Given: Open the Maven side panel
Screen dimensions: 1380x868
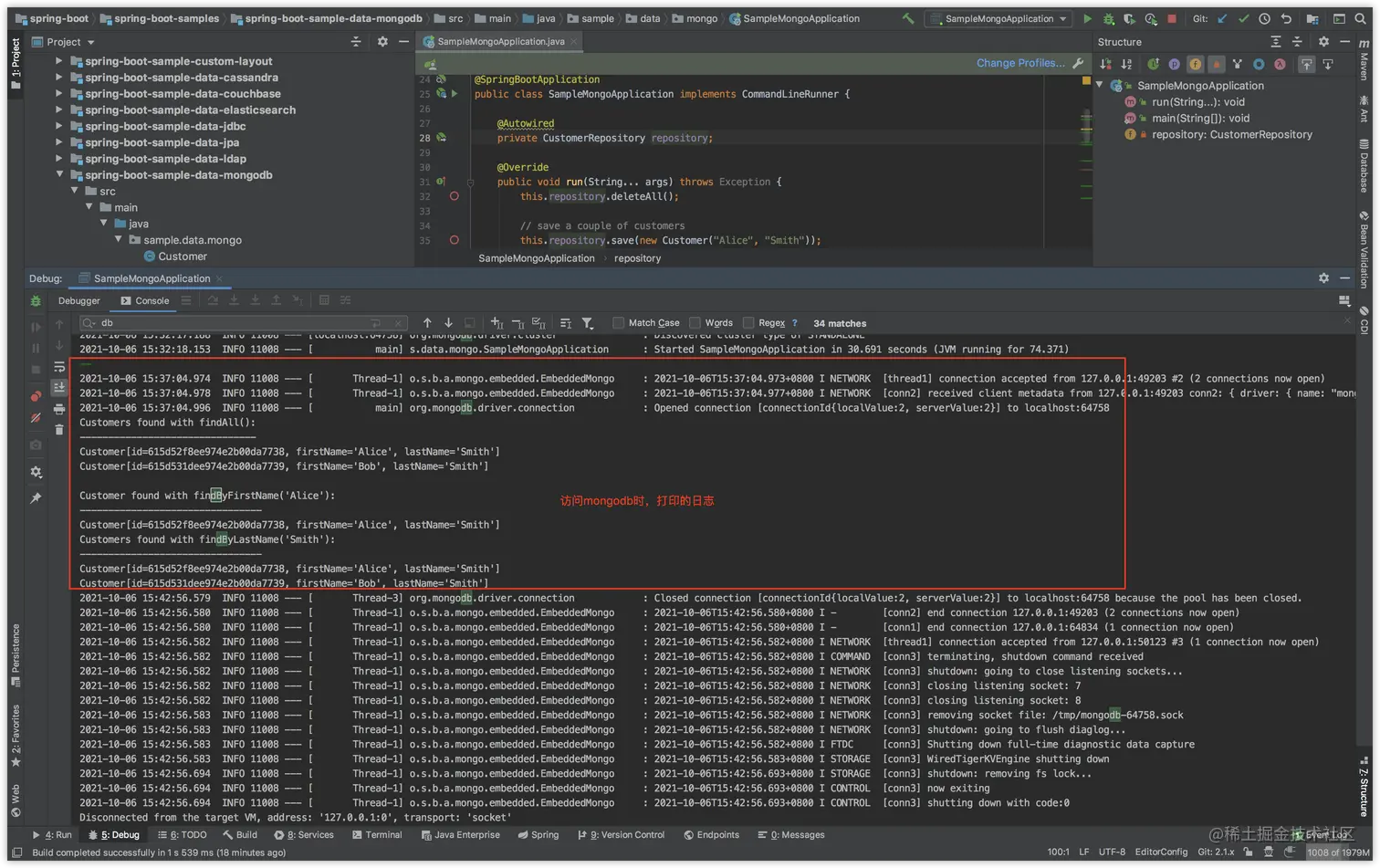Looking at the screenshot, I should coord(1364,61).
